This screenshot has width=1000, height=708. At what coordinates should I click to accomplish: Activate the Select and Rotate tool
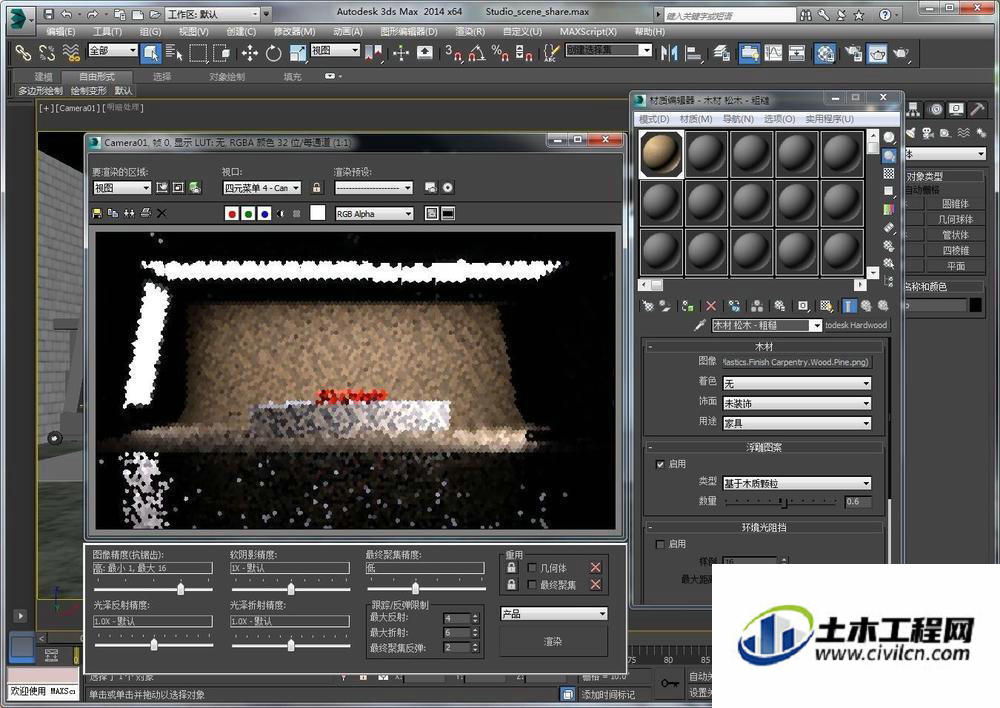click(274, 52)
